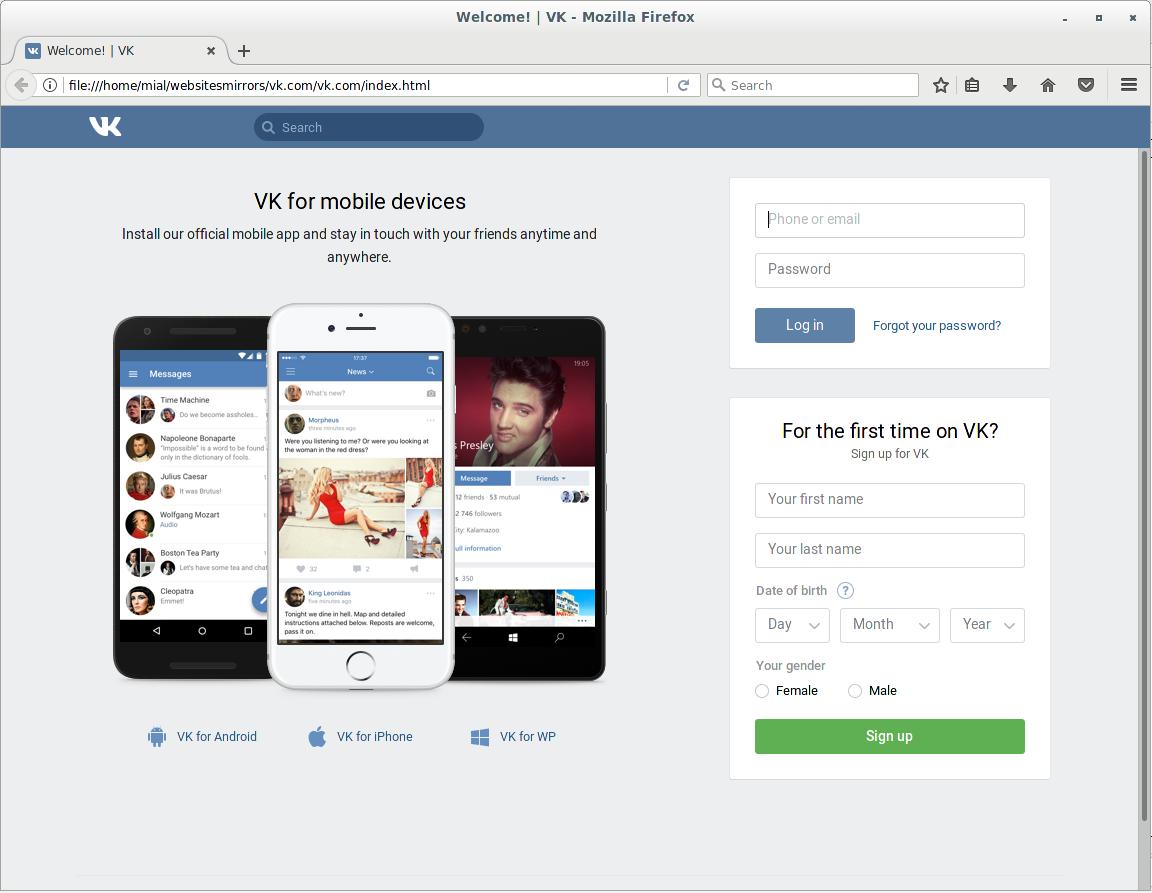Focus the Phone or email field
The image size is (1152, 893).
pyautogui.click(x=889, y=220)
